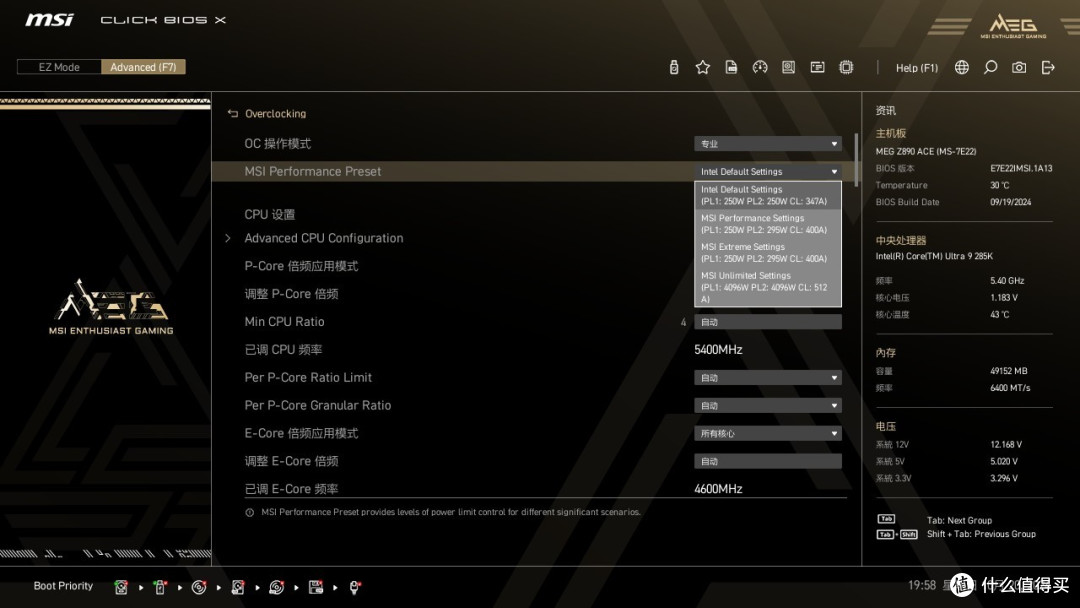
Task: Click the 19:58 clock in status bar
Action: click(922, 585)
